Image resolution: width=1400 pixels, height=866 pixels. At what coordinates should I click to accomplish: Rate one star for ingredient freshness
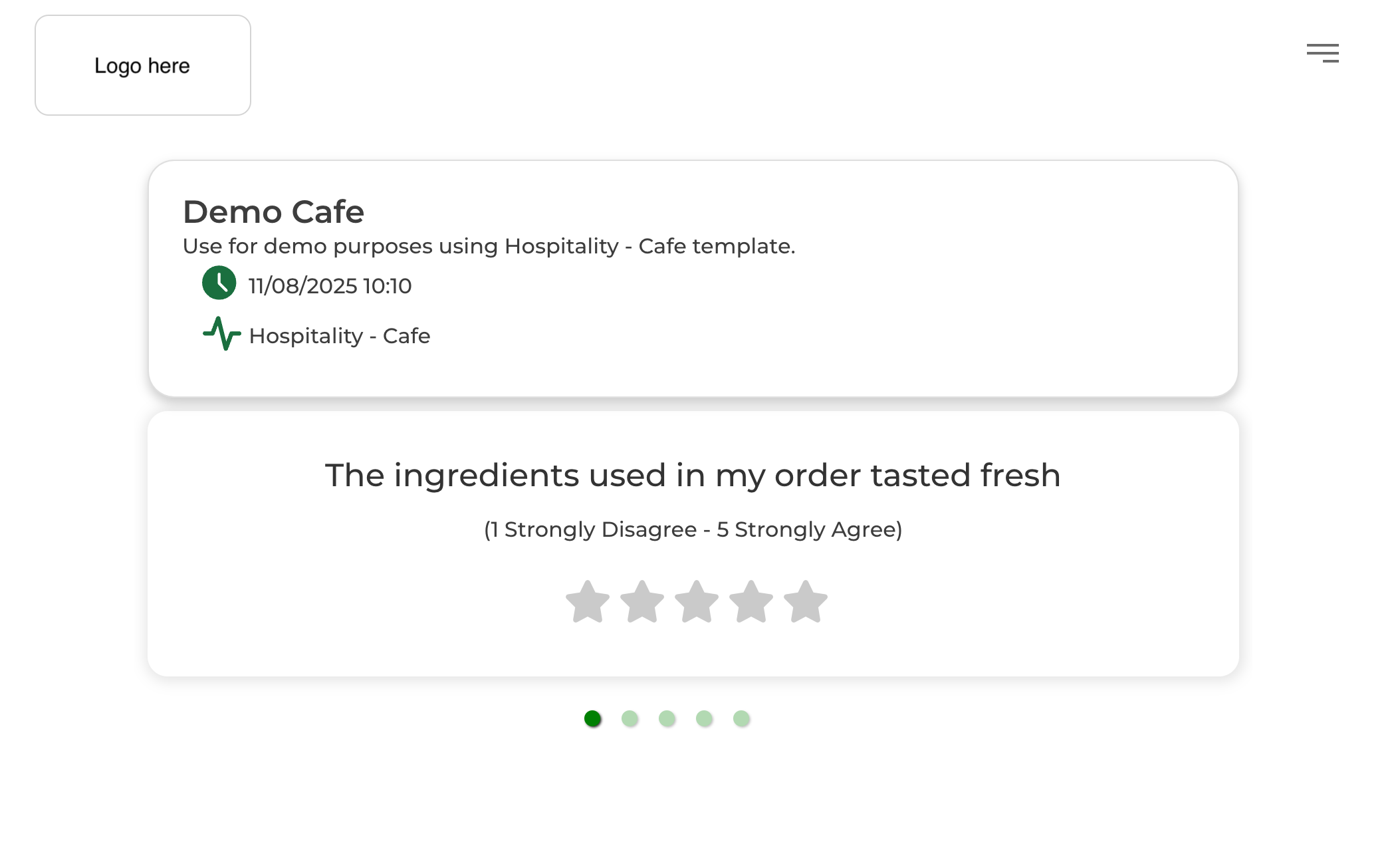pos(588,603)
